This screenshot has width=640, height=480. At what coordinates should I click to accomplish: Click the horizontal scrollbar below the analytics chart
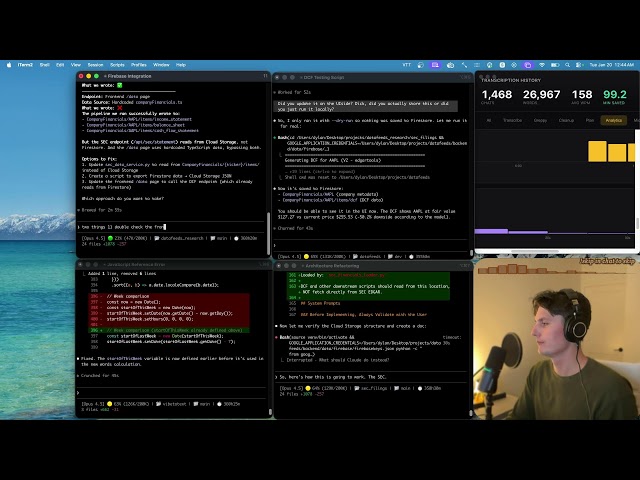[x=535, y=251]
